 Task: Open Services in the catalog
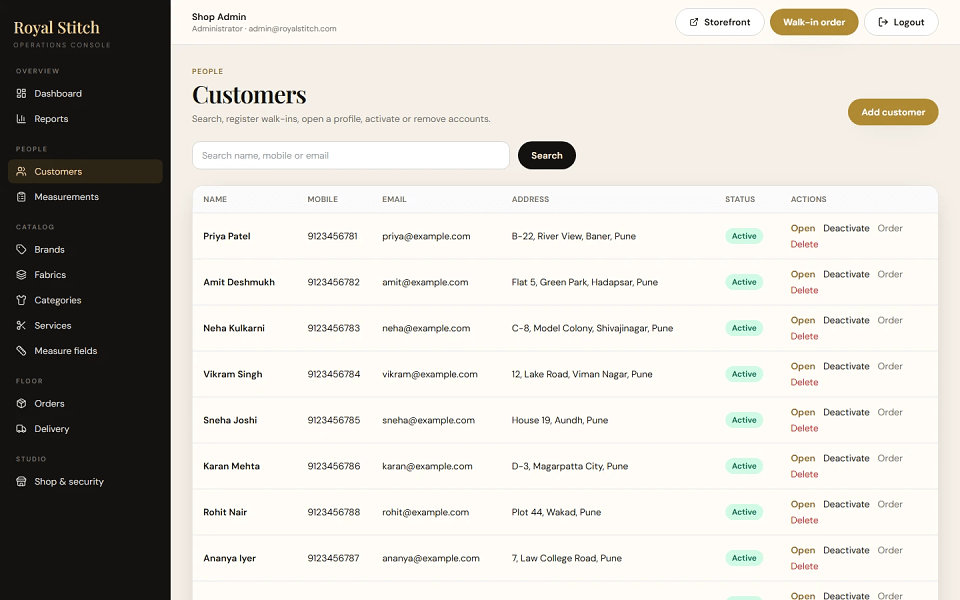click(85, 326)
